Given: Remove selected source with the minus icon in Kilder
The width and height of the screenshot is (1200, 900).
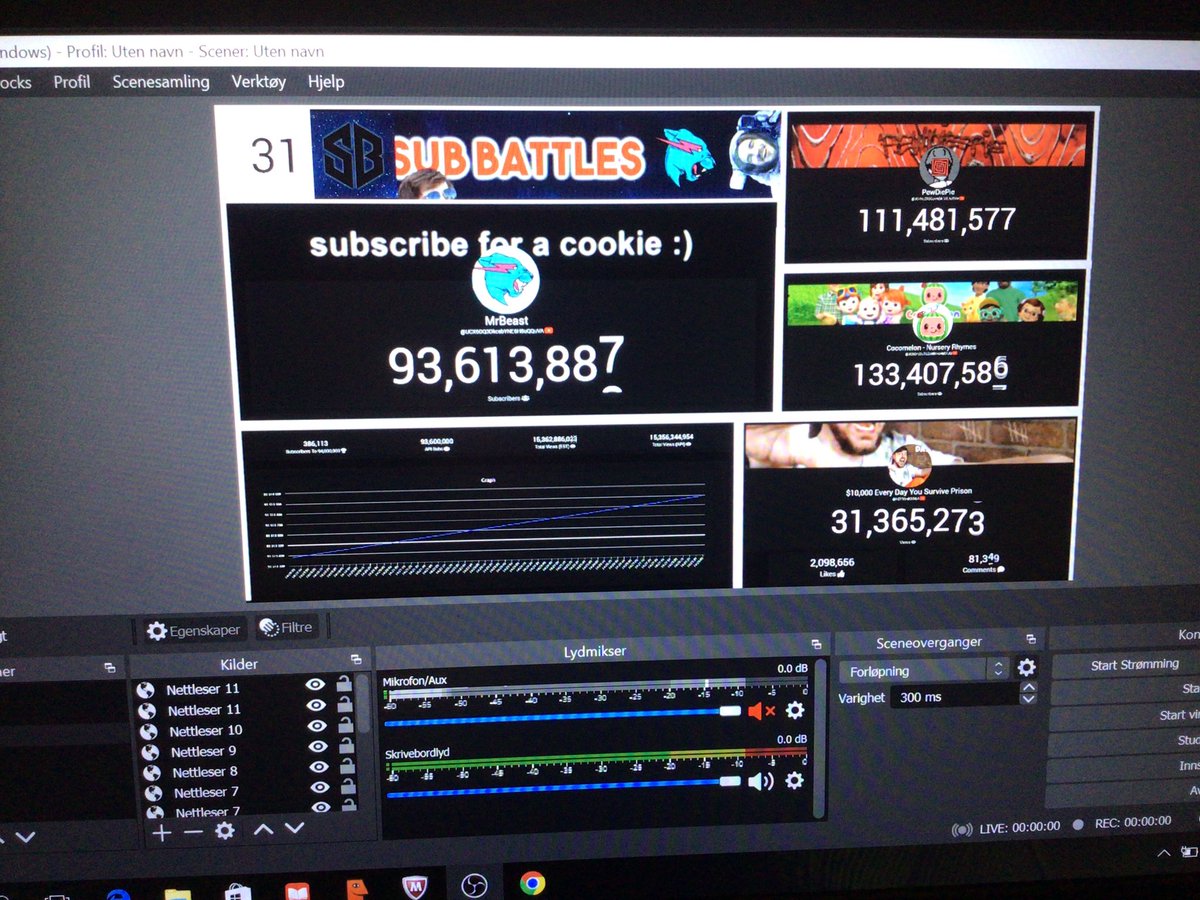Looking at the screenshot, I should (x=193, y=832).
